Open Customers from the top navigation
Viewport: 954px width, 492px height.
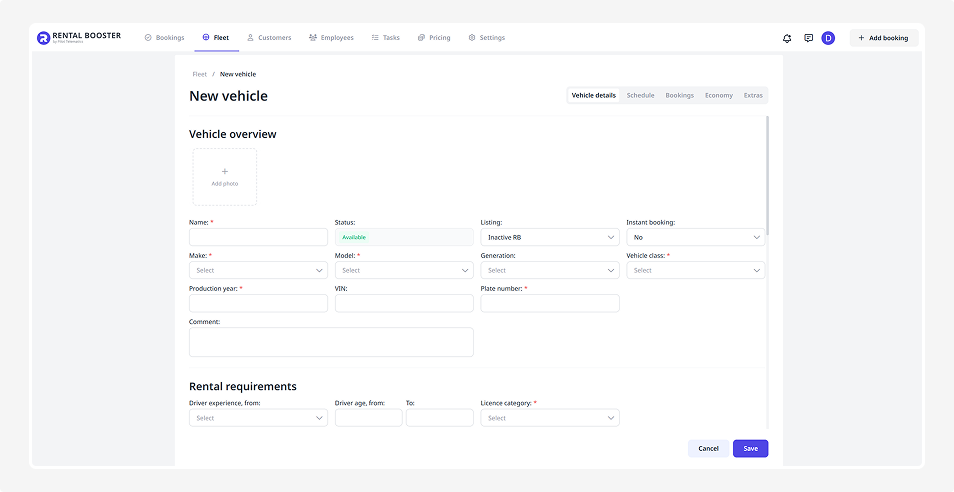269,38
